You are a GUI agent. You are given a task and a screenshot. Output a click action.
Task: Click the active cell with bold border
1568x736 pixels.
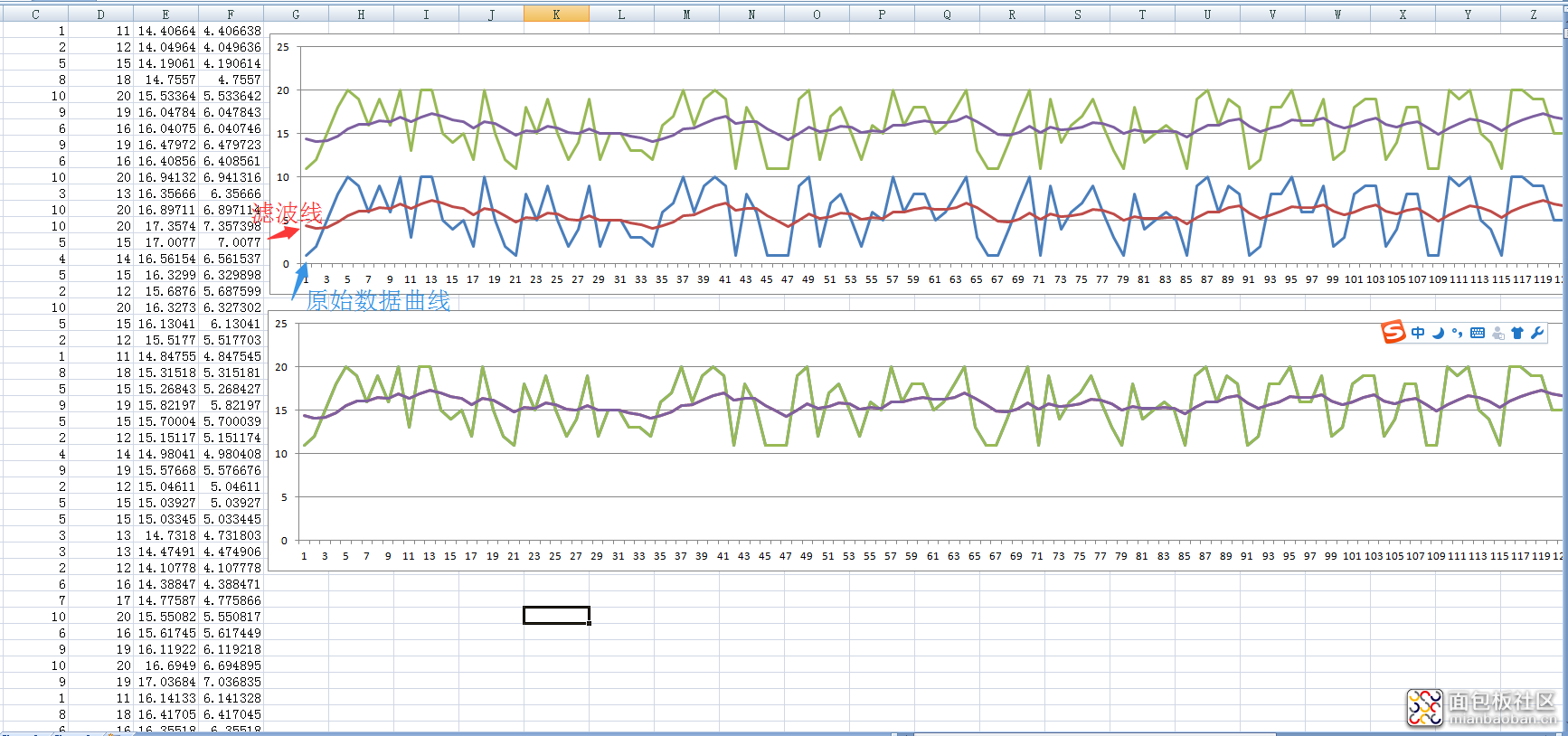556,615
